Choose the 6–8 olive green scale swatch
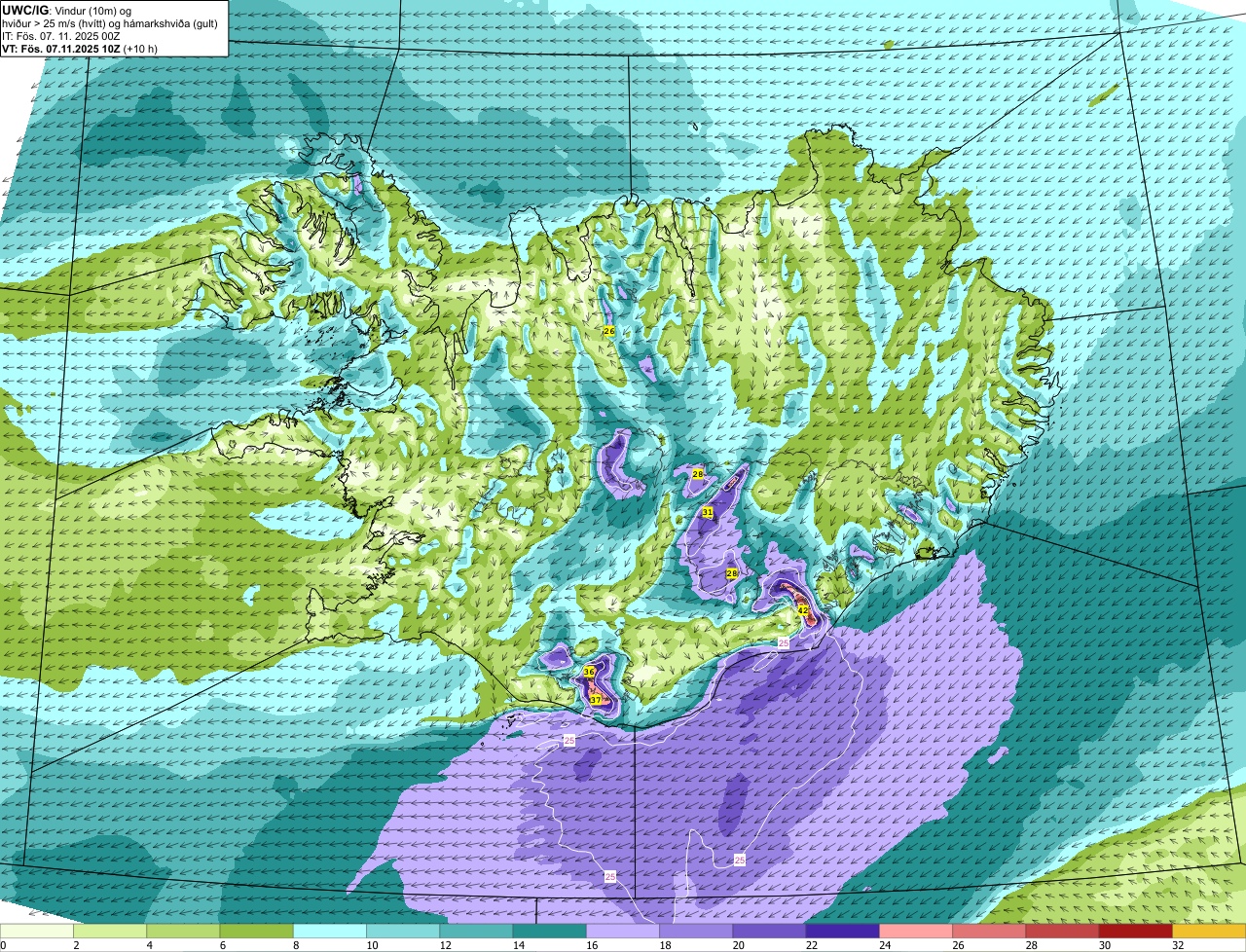Image resolution: width=1246 pixels, height=952 pixels. click(256, 931)
